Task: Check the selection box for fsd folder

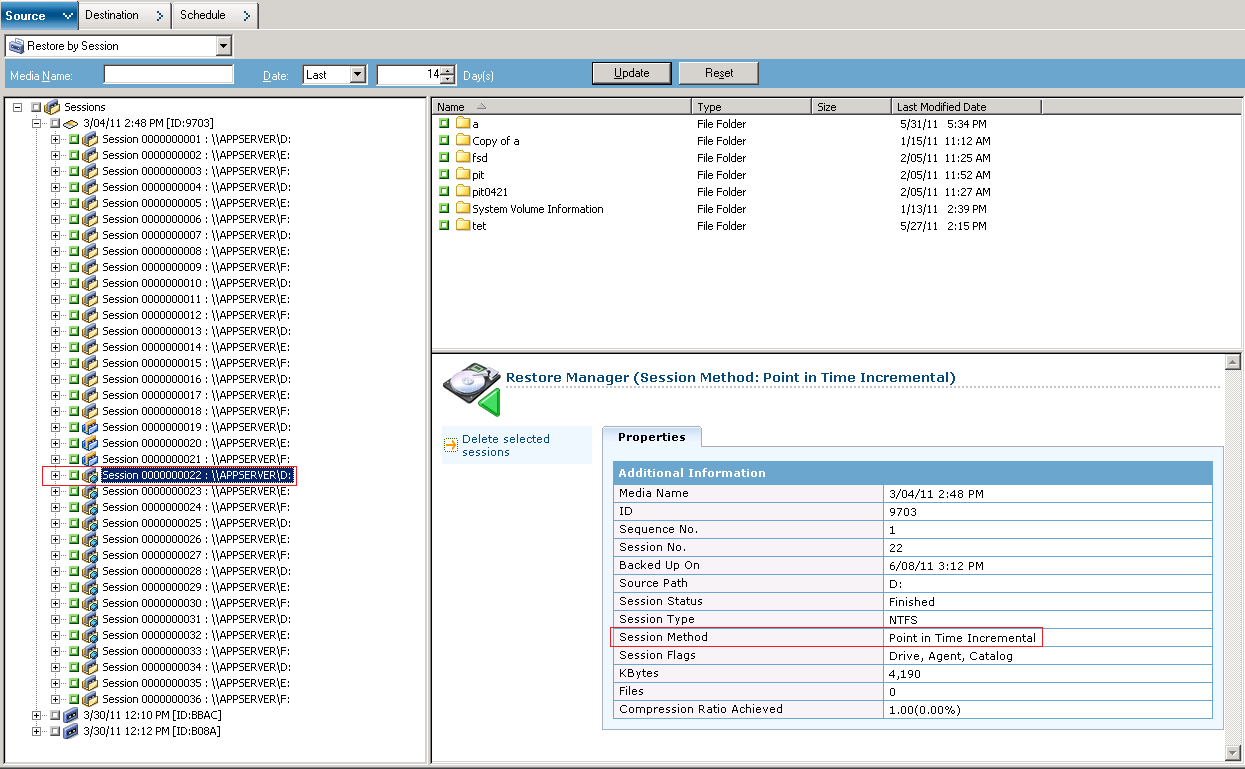Action: coord(444,158)
